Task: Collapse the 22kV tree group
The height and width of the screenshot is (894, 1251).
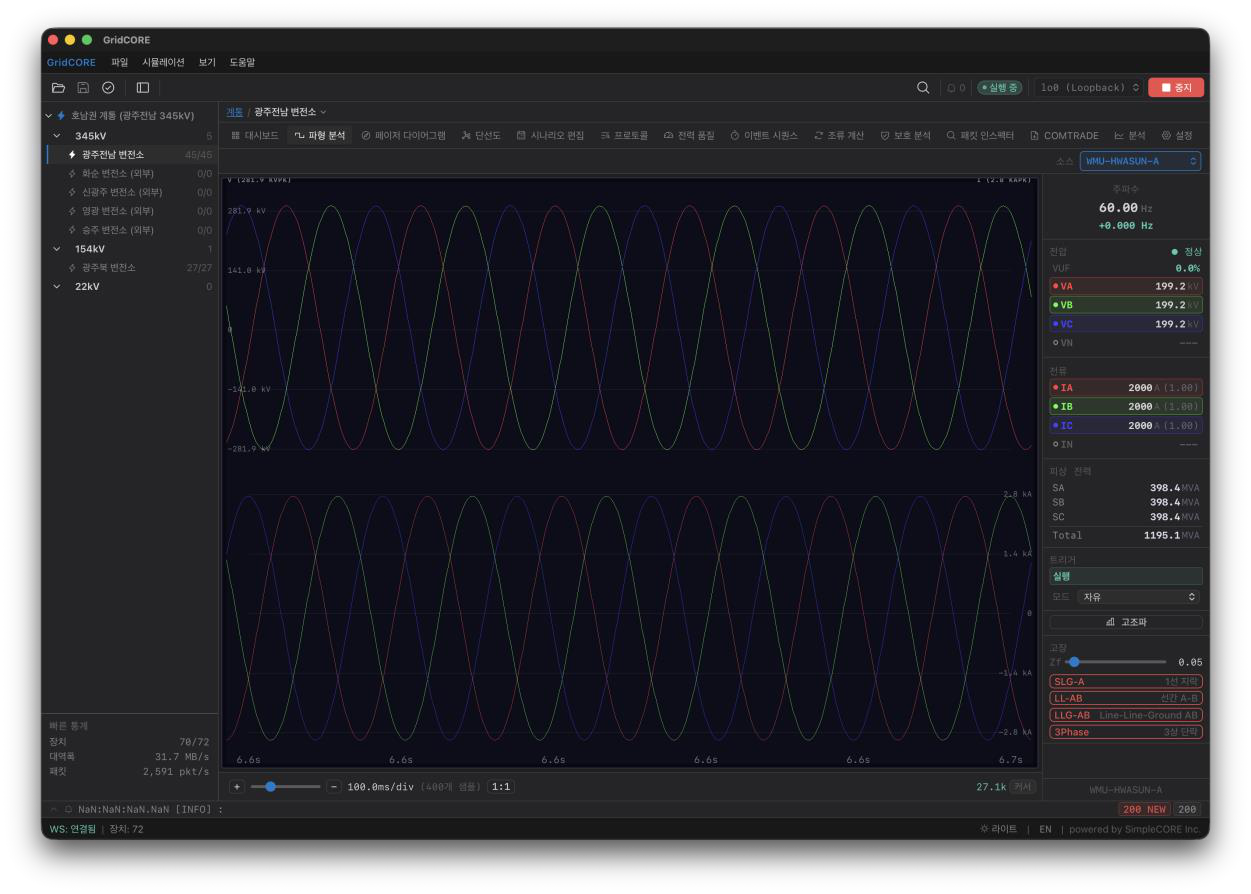Action: (57, 287)
